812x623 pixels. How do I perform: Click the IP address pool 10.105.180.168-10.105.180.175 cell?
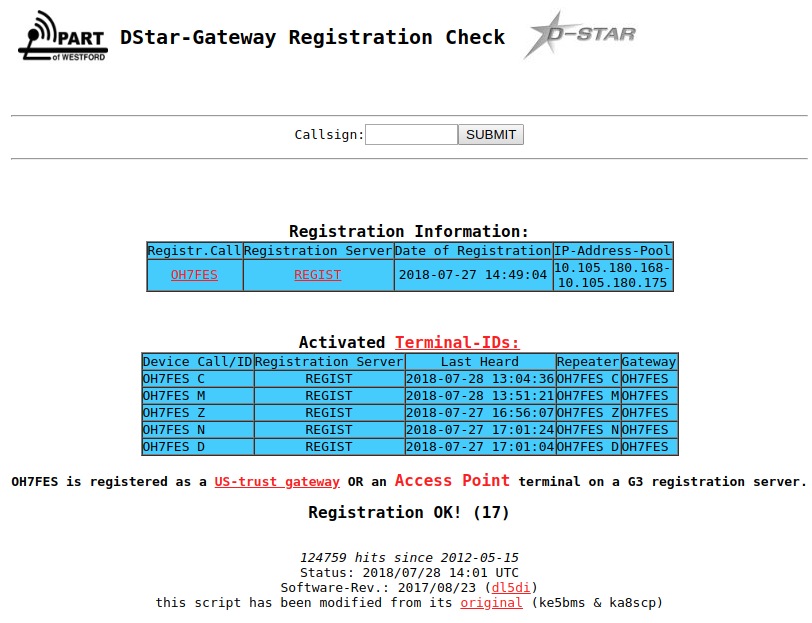pyautogui.click(x=613, y=275)
